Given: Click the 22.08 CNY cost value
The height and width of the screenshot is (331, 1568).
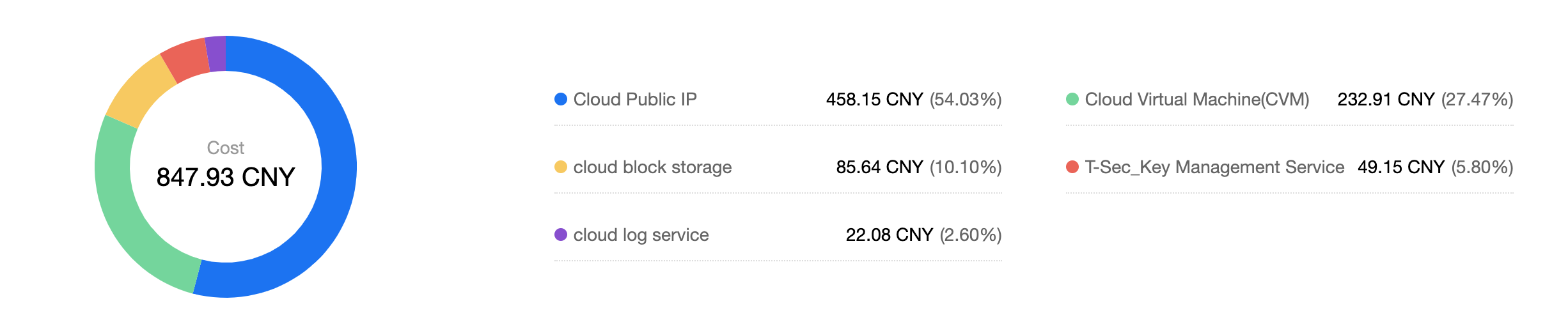Looking at the screenshot, I should click(x=889, y=235).
